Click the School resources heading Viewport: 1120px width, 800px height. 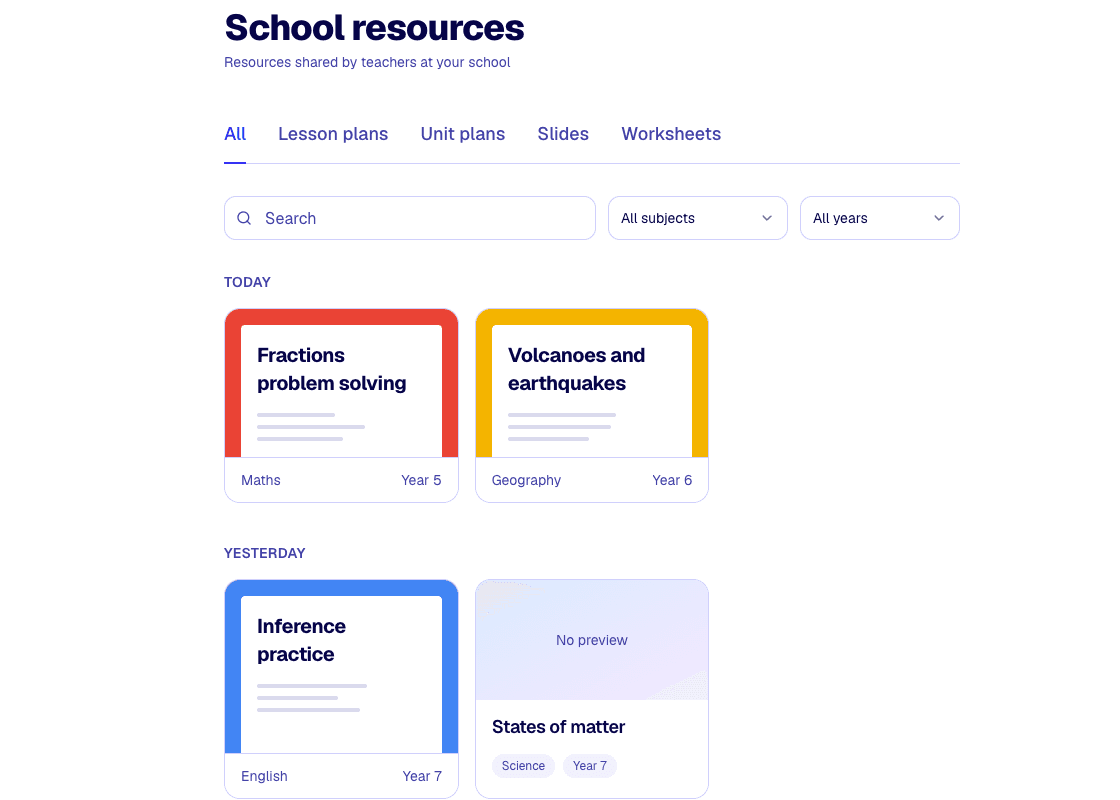[x=374, y=28]
